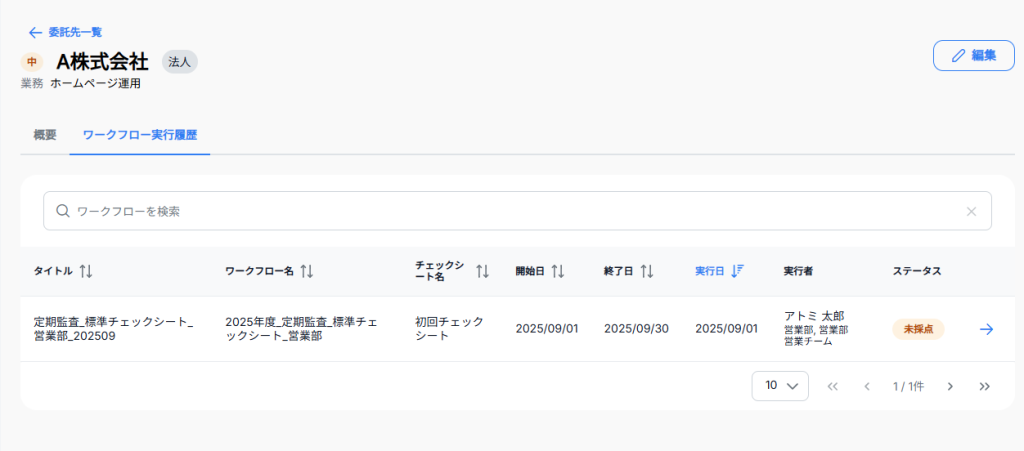Viewport: 1024px width, 451px height.
Task: Switch to the 概要 tab
Action: [45, 135]
